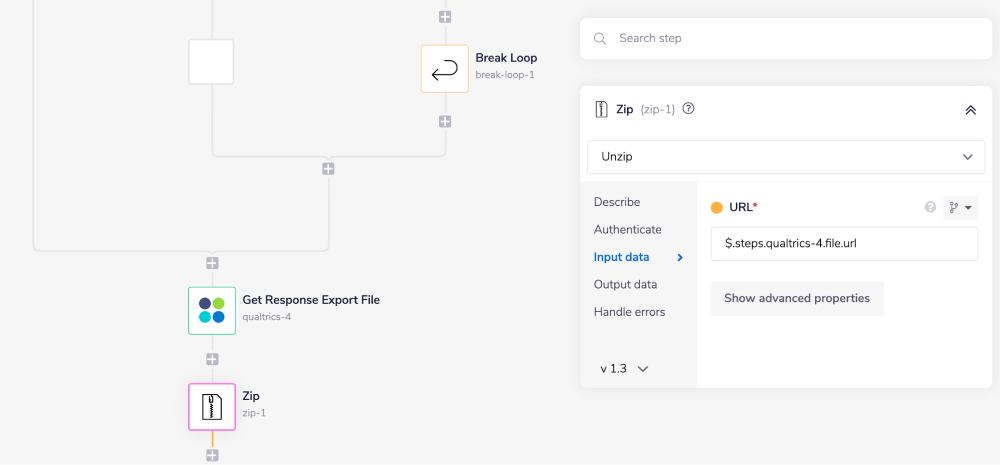
Task: Open the v 1.3 version dropdown
Action: pos(624,368)
